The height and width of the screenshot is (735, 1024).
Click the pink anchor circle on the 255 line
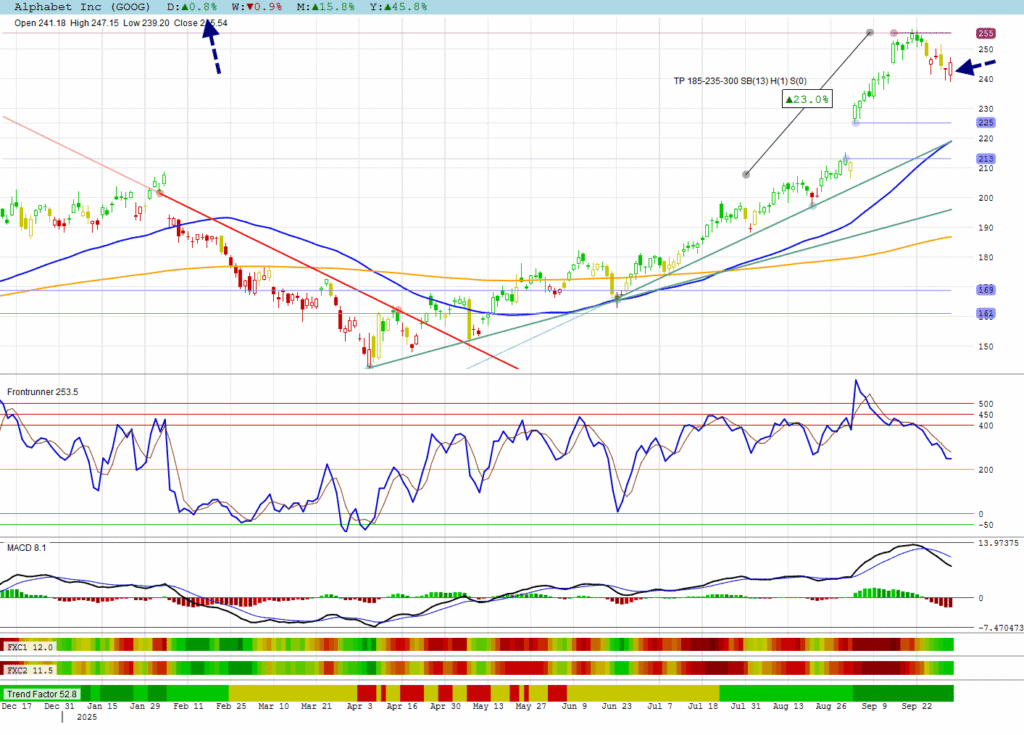point(894,33)
